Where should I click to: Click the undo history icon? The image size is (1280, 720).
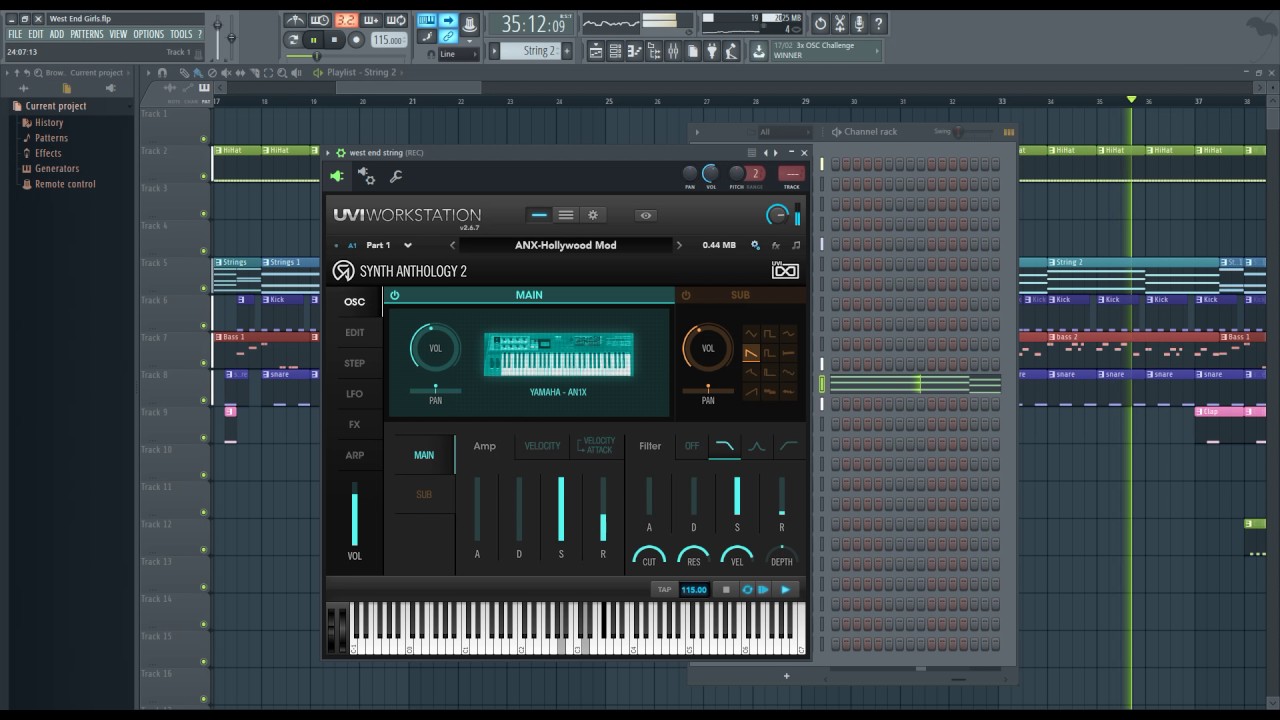pyautogui.click(x=820, y=23)
